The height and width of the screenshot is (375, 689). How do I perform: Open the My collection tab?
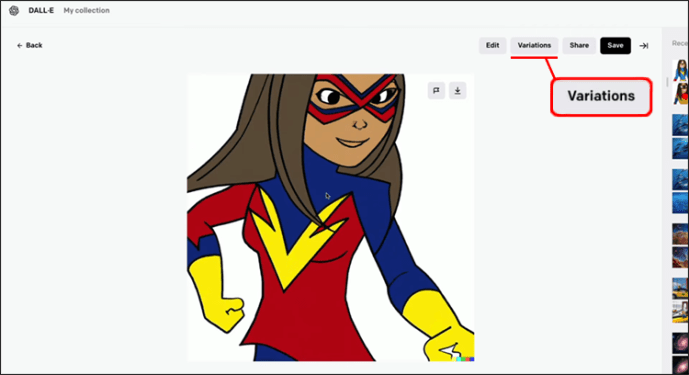click(x=87, y=11)
